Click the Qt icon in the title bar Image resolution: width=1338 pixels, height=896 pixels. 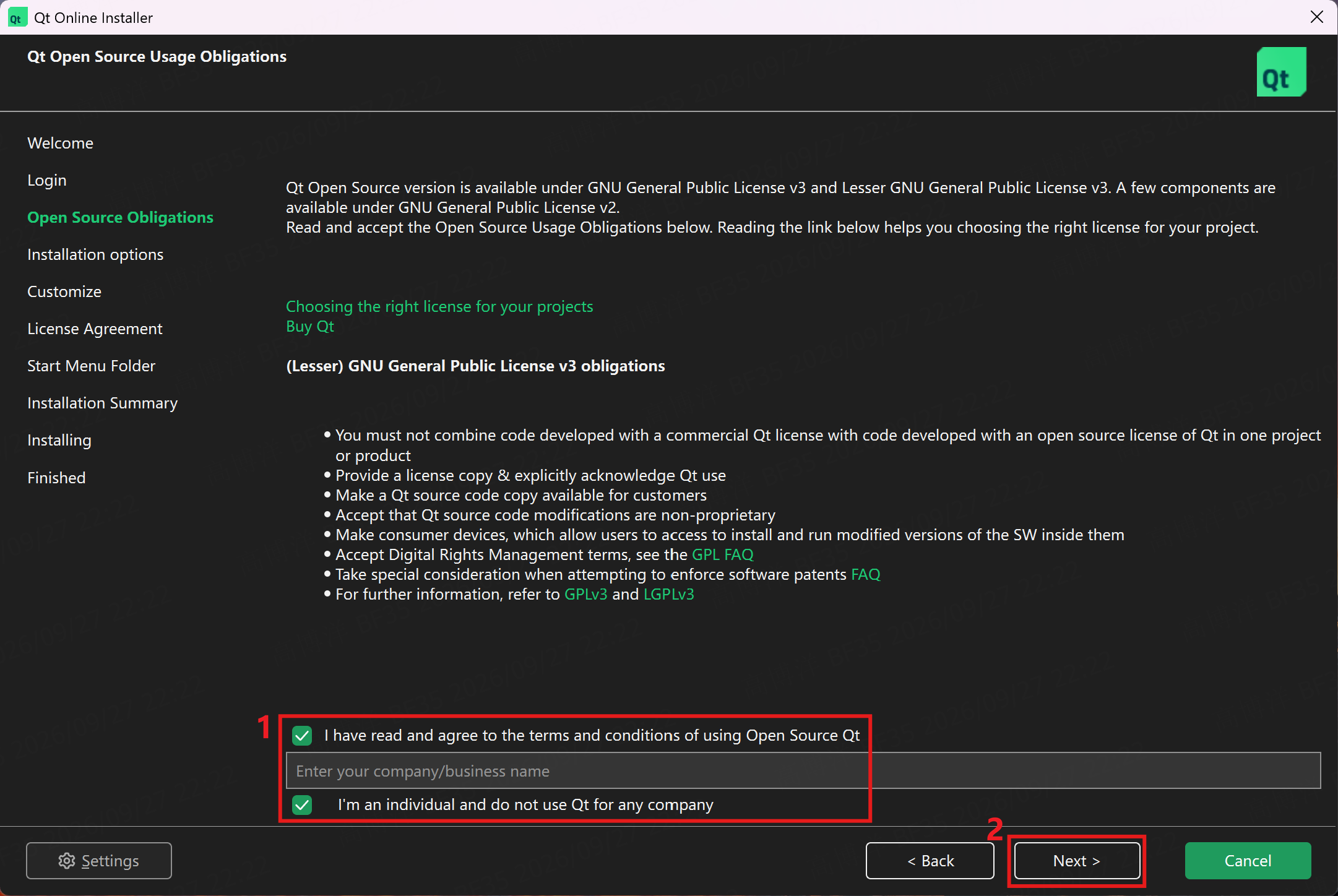click(x=17, y=17)
